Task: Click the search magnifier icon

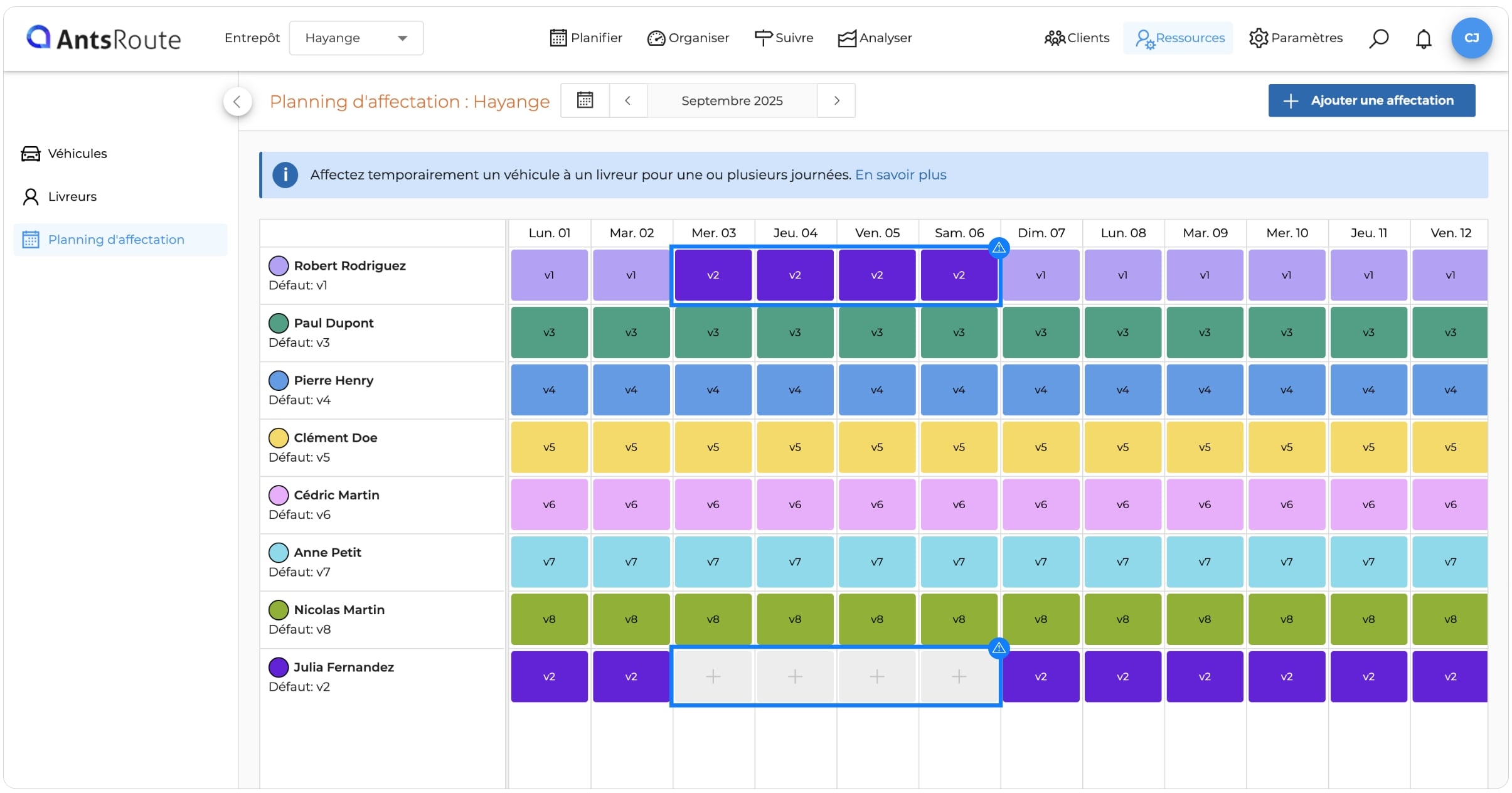Action: point(1378,38)
